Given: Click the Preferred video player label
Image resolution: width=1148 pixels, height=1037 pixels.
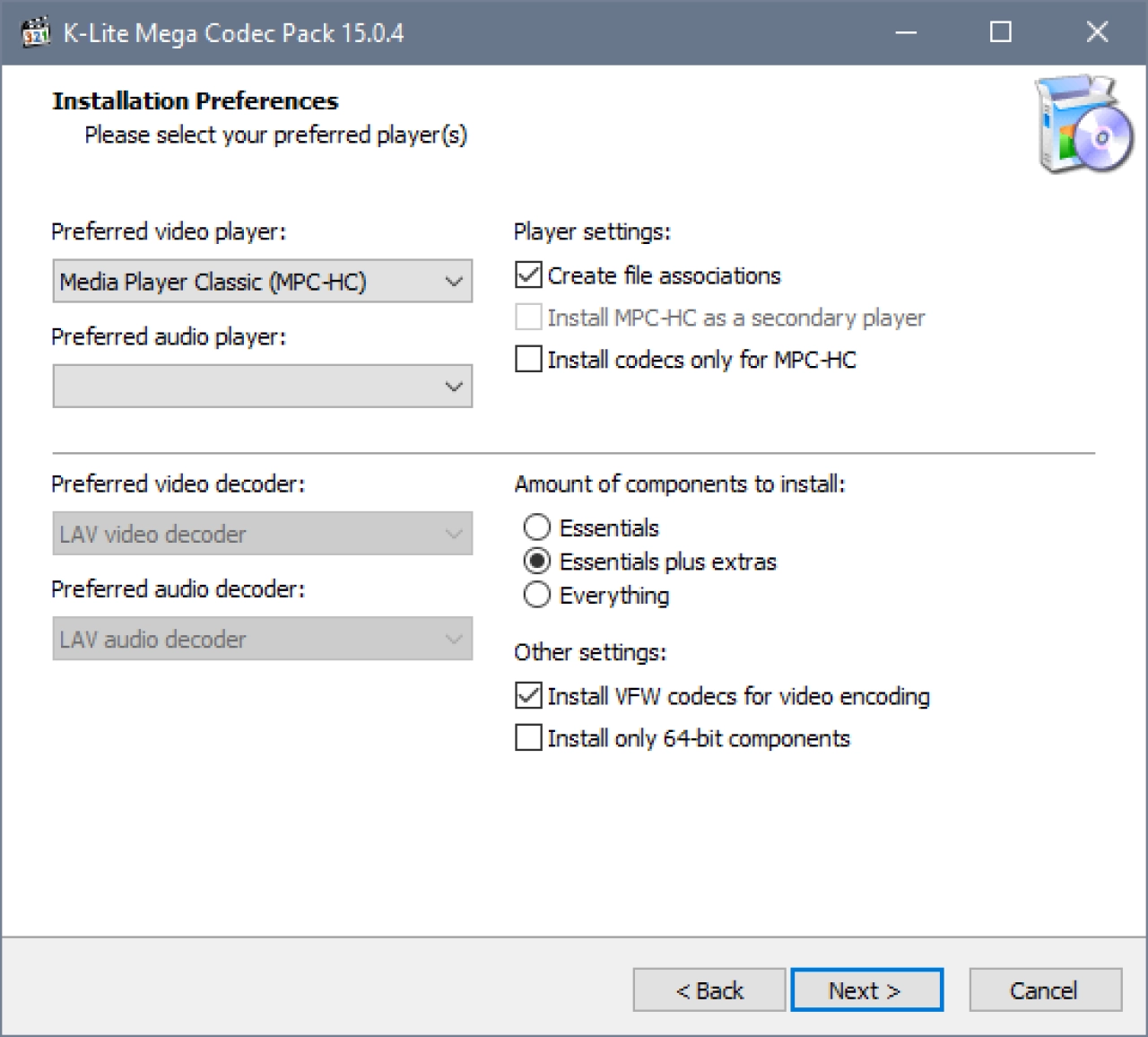Looking at the screenshot, I should point(169,232).
